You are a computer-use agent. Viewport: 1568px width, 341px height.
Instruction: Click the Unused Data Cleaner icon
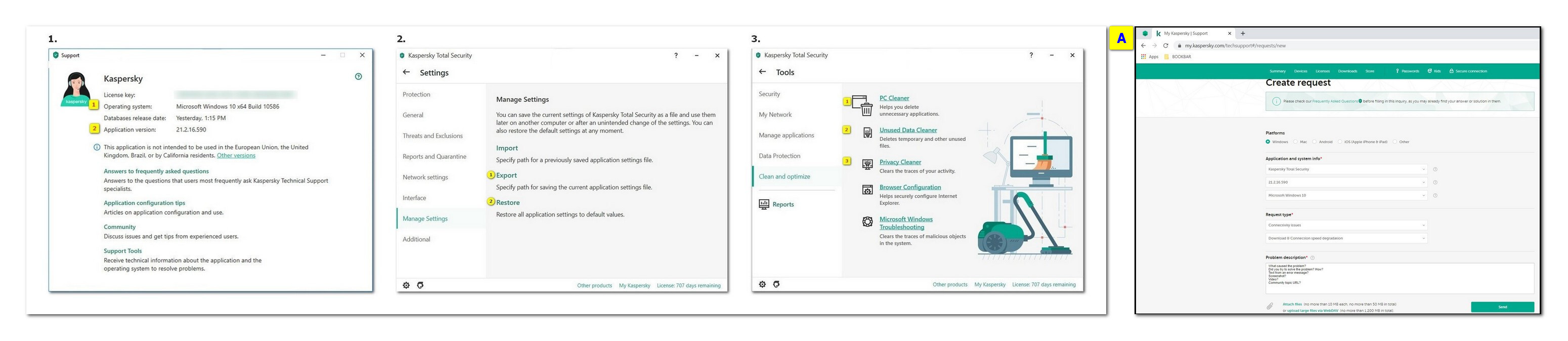point(867,133)
